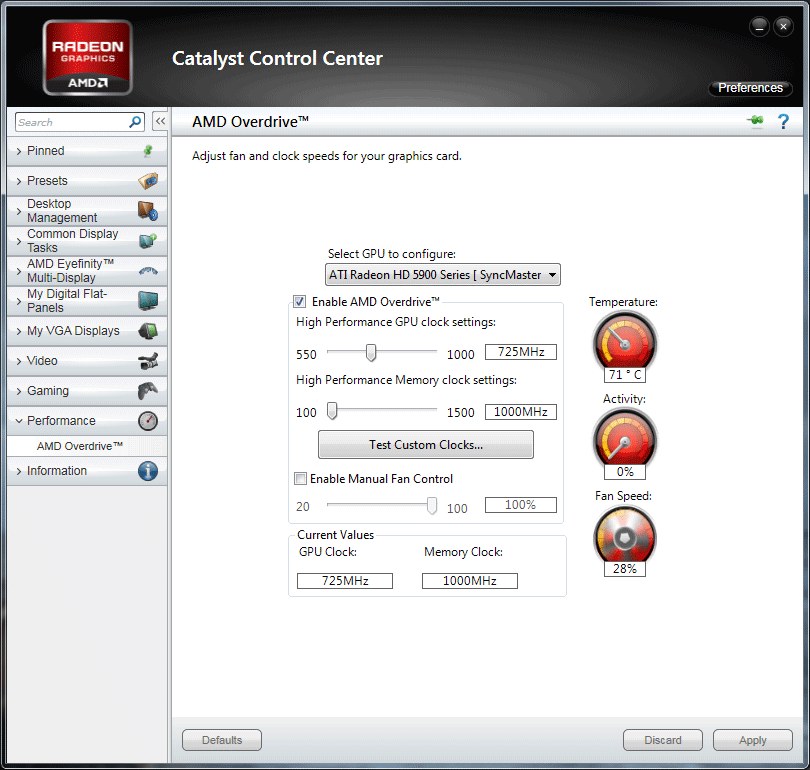Image resolution: width=810 pixels, height=770 pixels.
Task: Click the Memory clock slider handle
Action: (x=332, y=411)
